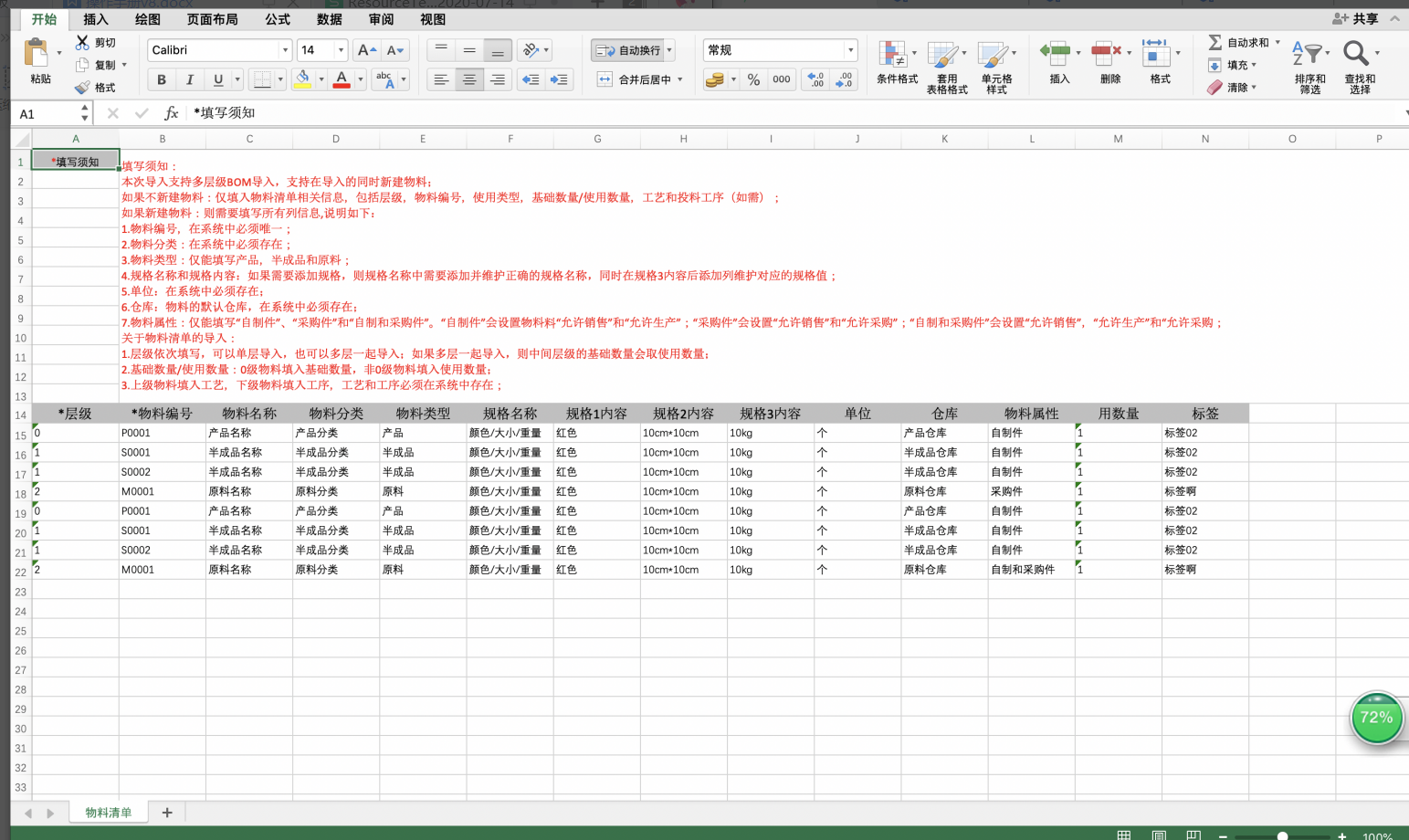1409x840 pixels.
Task: Open the Calibri font name dropdown
Action: coord(285,50)
